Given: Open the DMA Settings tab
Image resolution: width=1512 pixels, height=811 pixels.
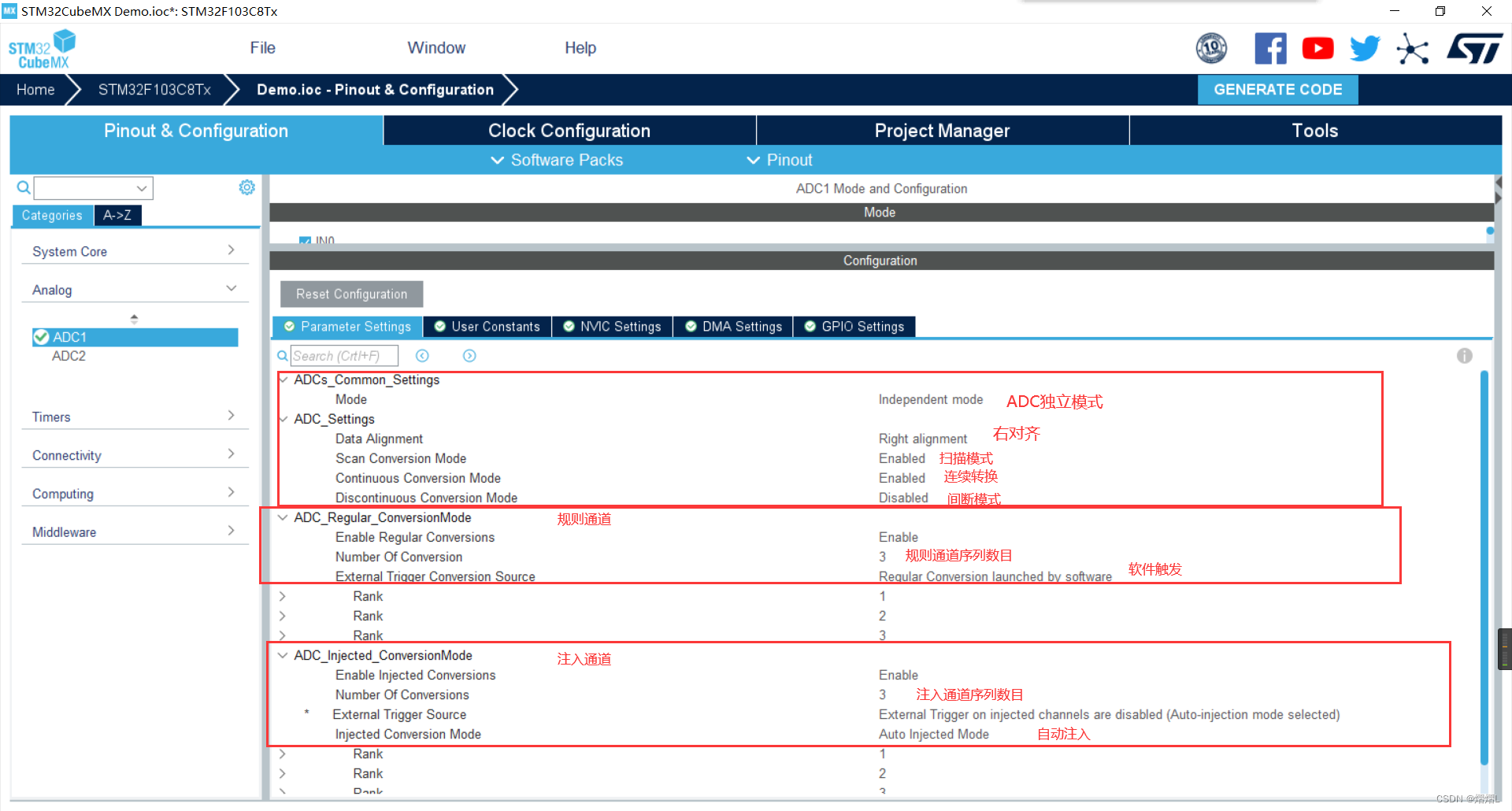Looking at the screenshot, I should (x=733, y=327).
